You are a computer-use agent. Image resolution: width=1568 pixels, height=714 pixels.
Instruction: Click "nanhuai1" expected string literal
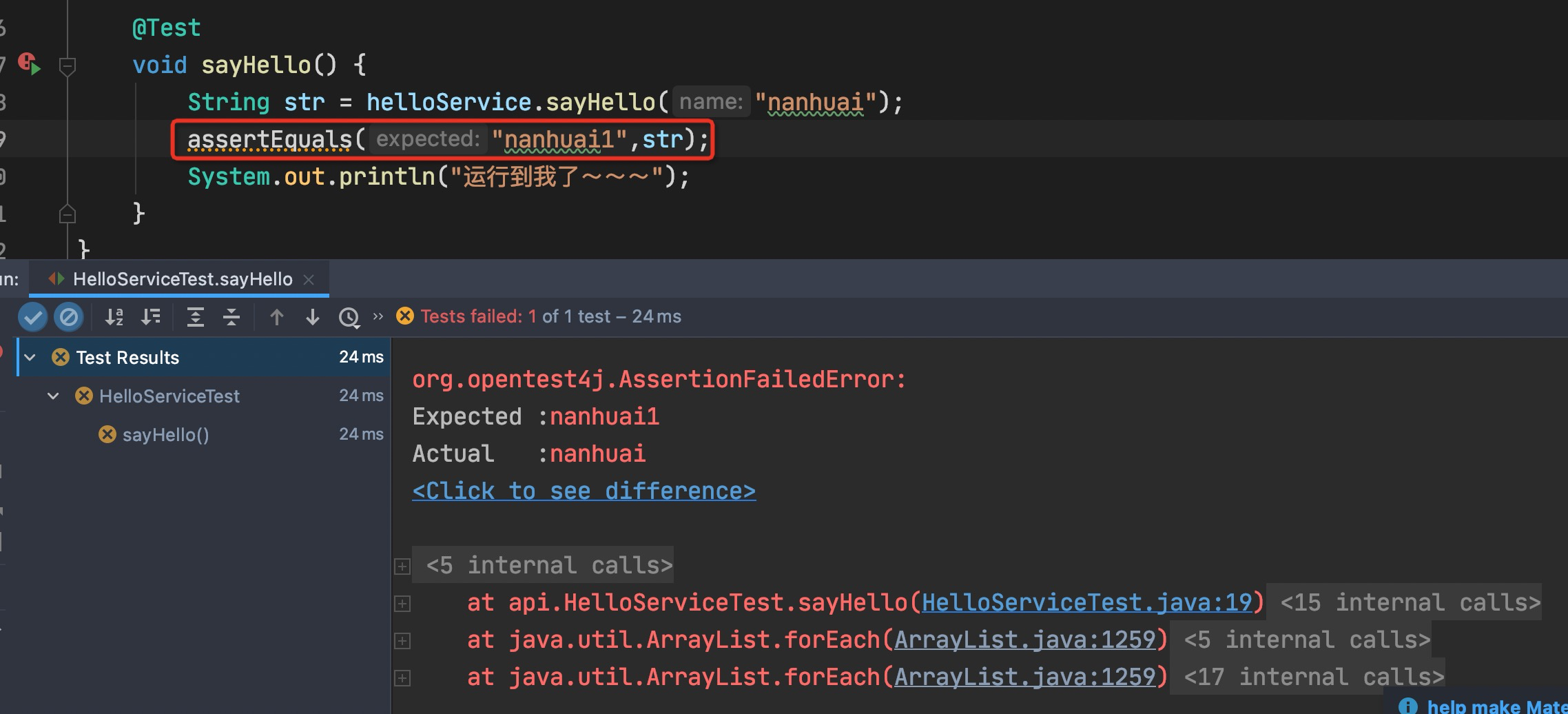(x=559, y=139)
